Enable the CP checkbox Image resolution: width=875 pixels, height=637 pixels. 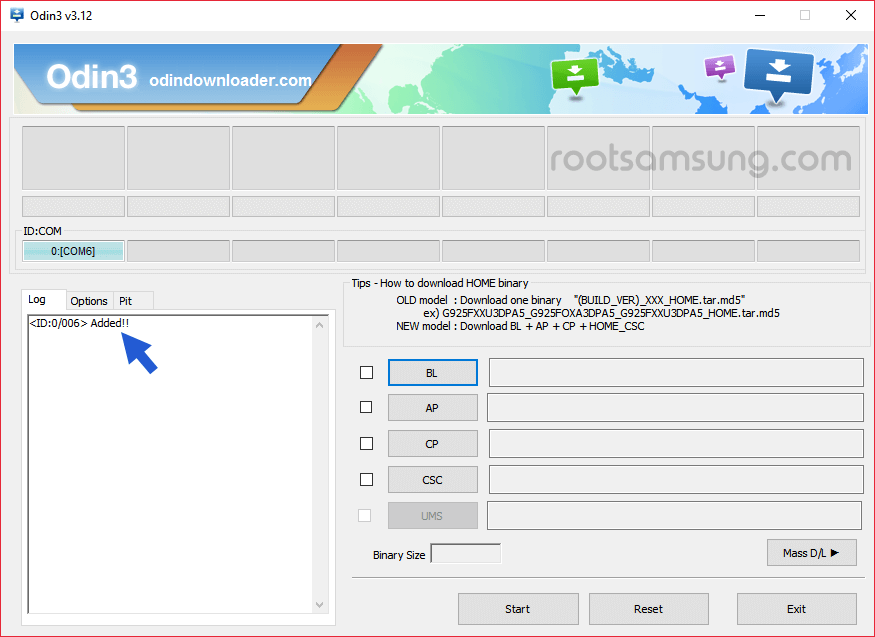point(366,443)
